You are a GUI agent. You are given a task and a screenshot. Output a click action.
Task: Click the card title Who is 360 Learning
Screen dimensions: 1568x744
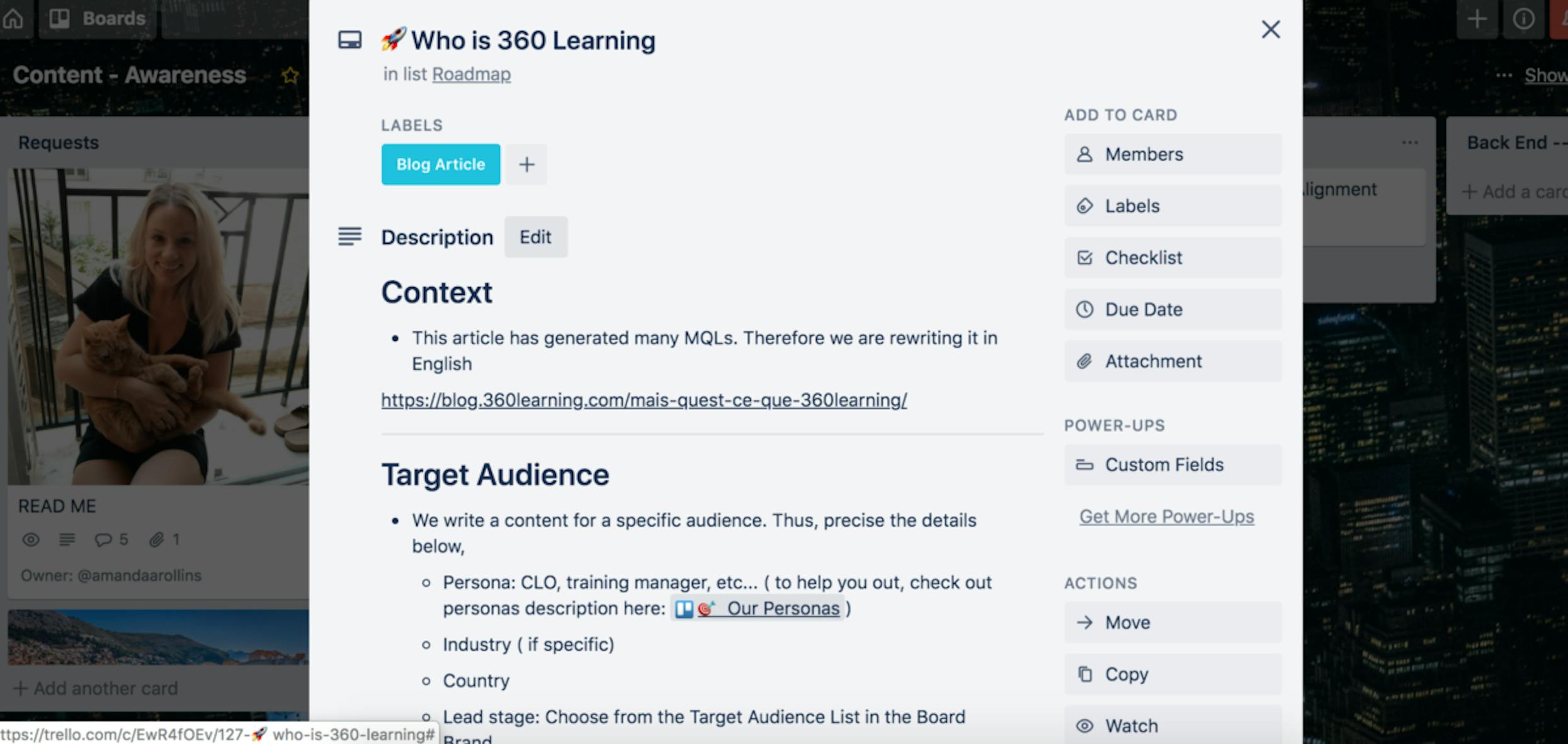pyautogui.click(x=533, y=40)
